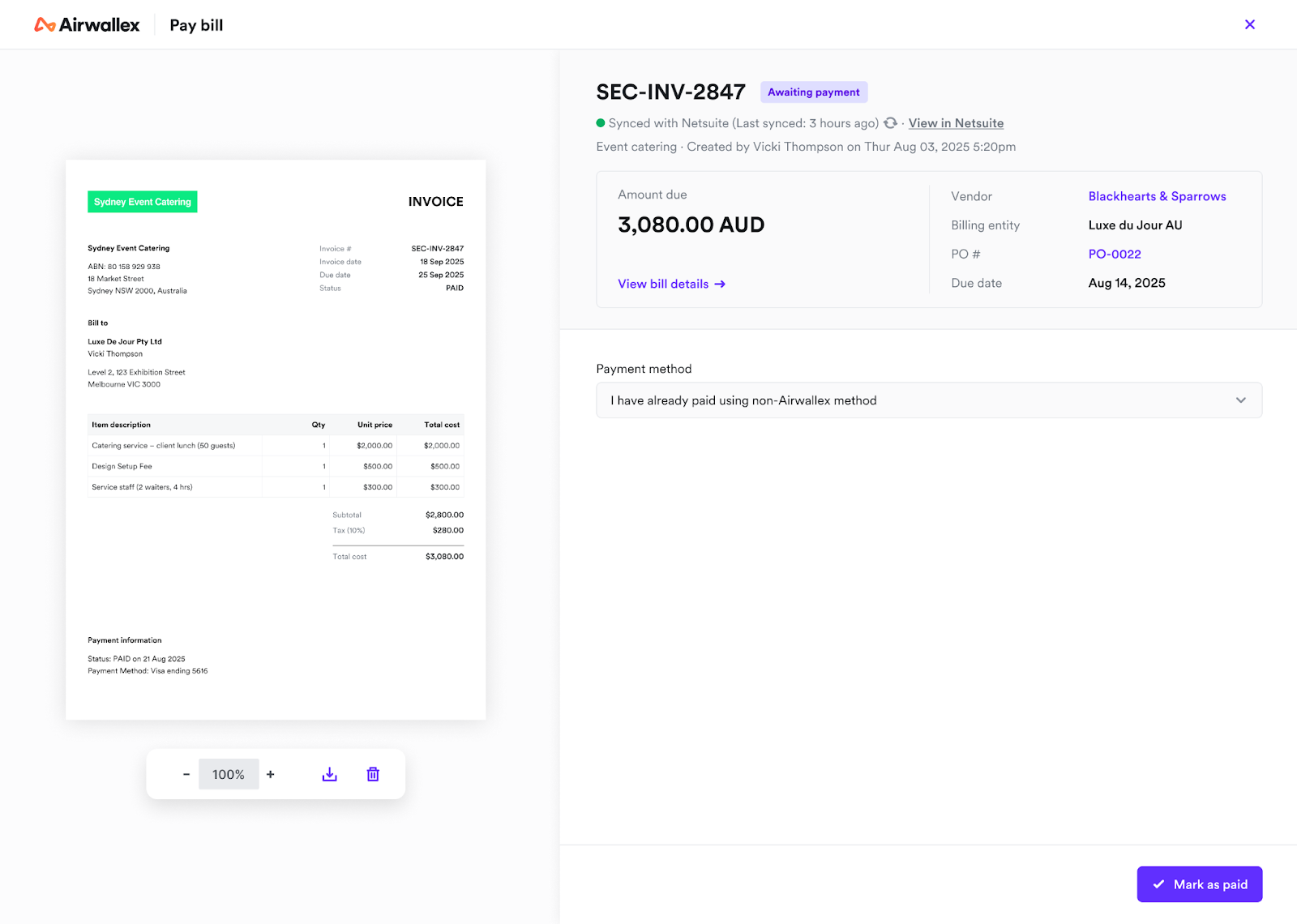Click the green Netsuite synced status dot
1297x924 pixels.
click(x=601, y=123)
